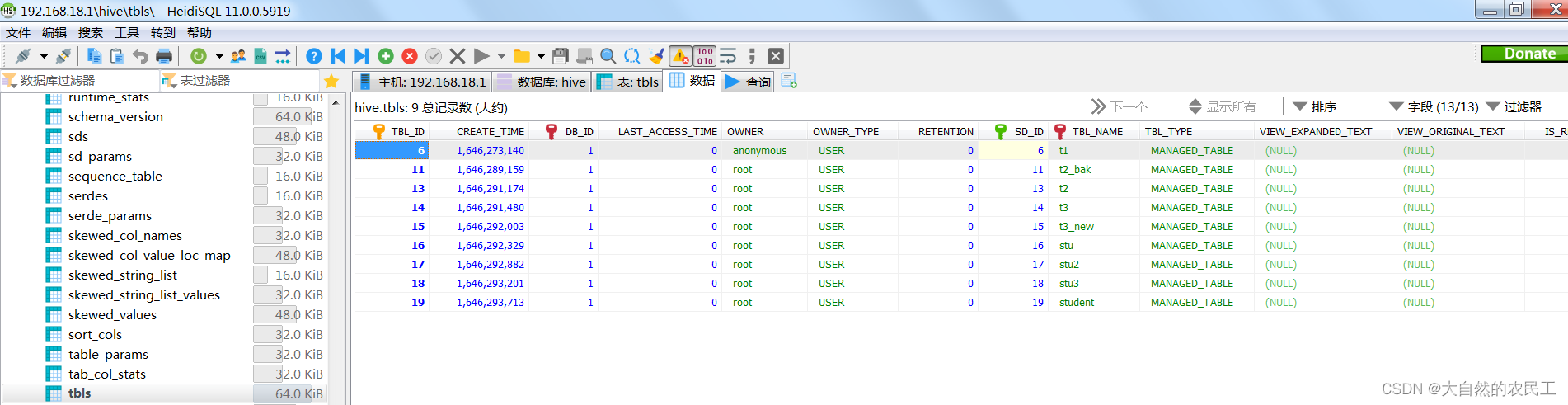
Task: Load SQL file with the folder icon
Action: point(522,56)
